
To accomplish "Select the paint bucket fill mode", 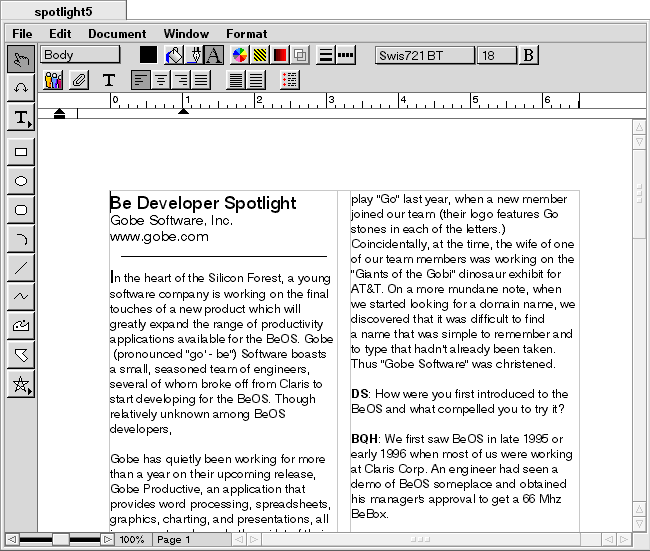I will click(x=174, y=55).
